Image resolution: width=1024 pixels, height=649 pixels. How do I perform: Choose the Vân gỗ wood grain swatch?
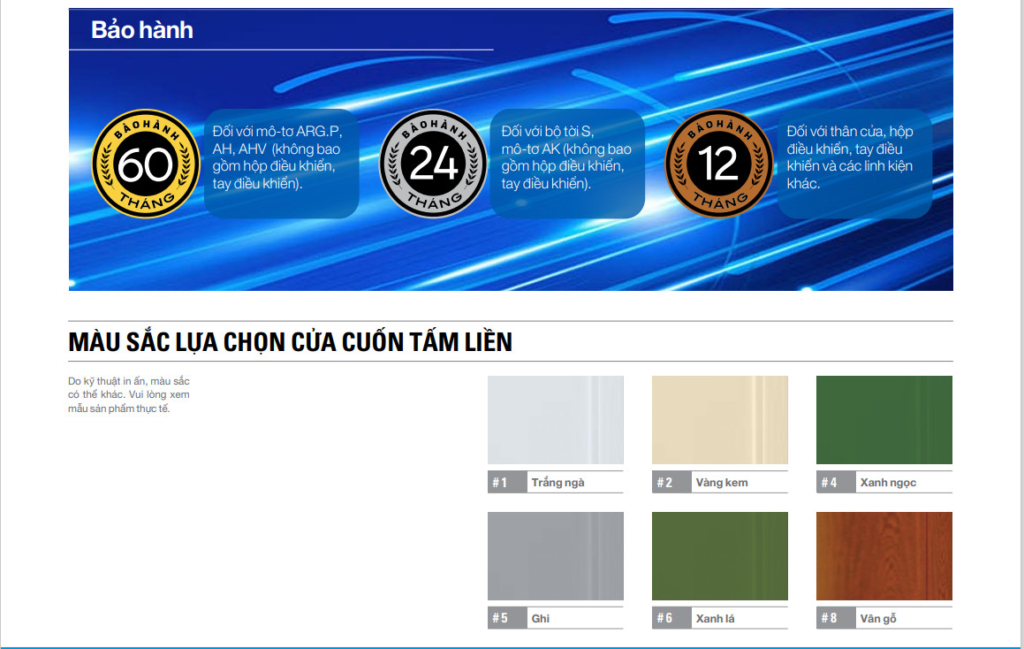pyautogui.click(x=884, y=556)
